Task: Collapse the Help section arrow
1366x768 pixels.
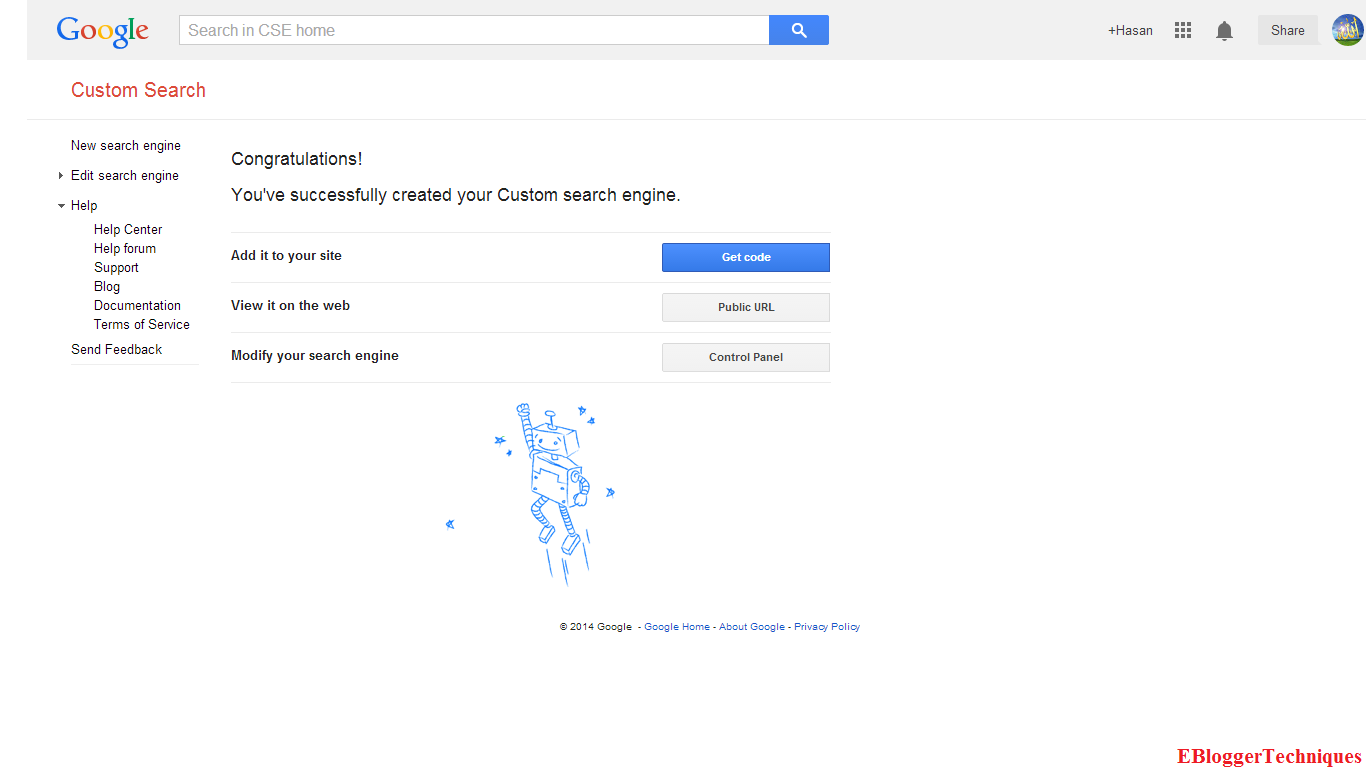Action: click(x=61, y=206)
